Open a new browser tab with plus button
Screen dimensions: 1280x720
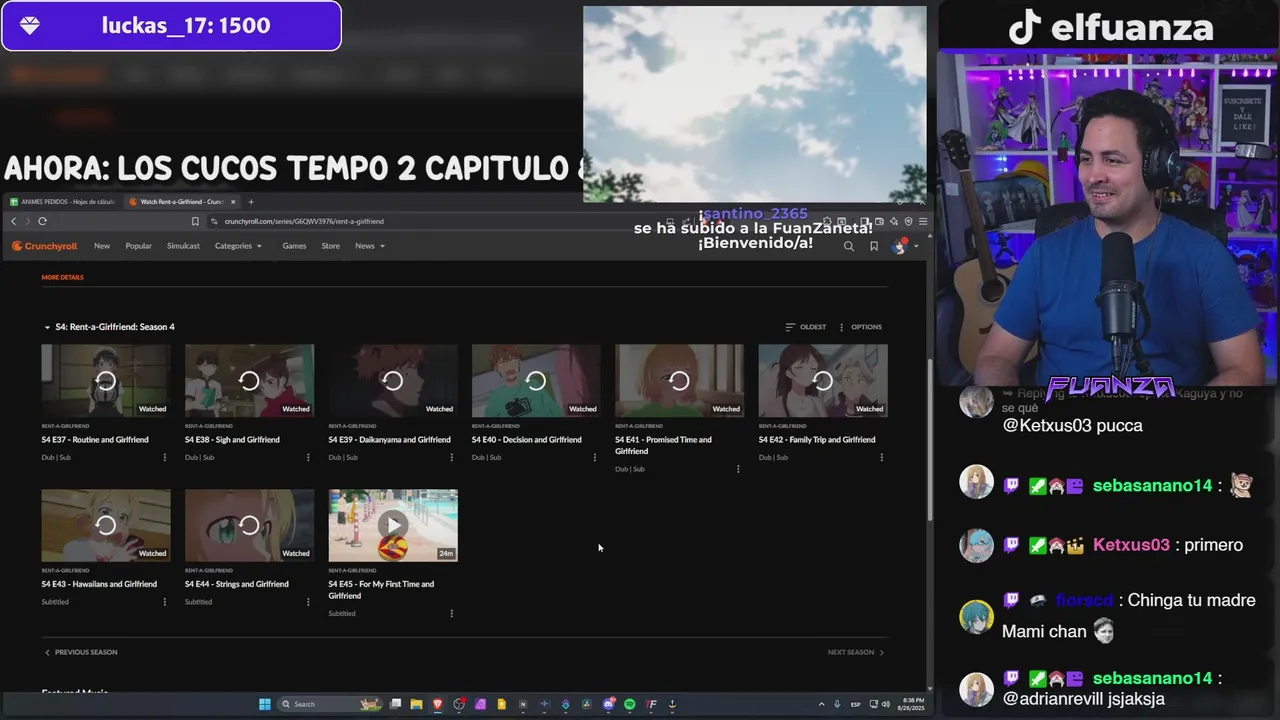[251, 202]
